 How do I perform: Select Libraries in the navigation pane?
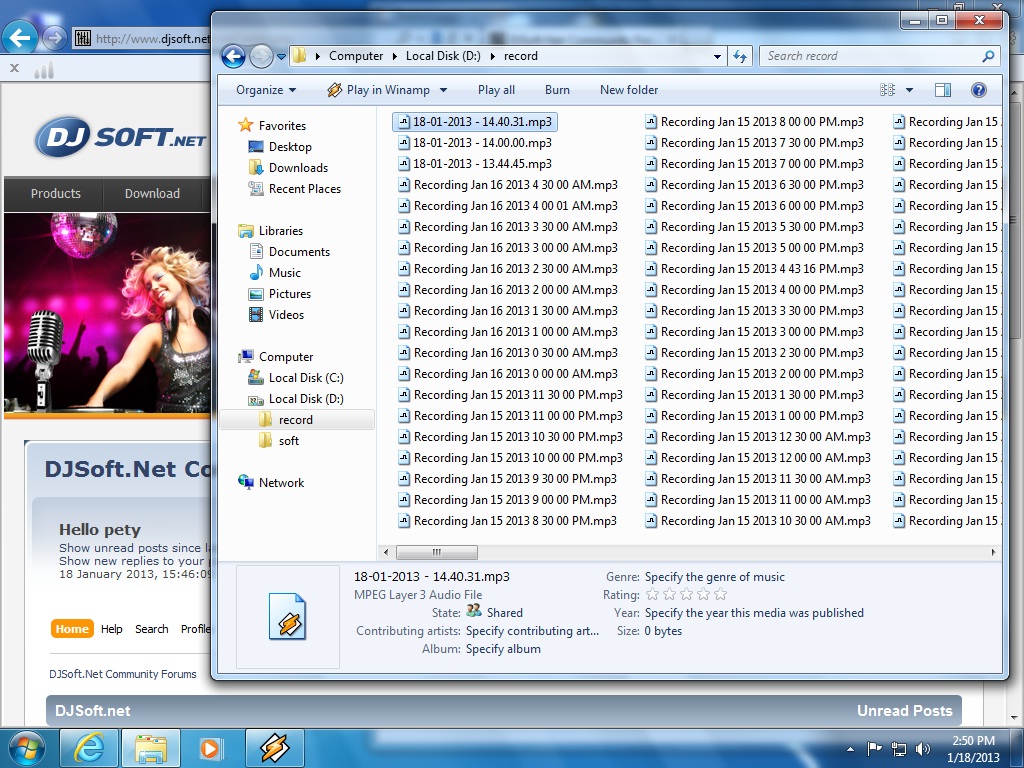coord(280,231)
